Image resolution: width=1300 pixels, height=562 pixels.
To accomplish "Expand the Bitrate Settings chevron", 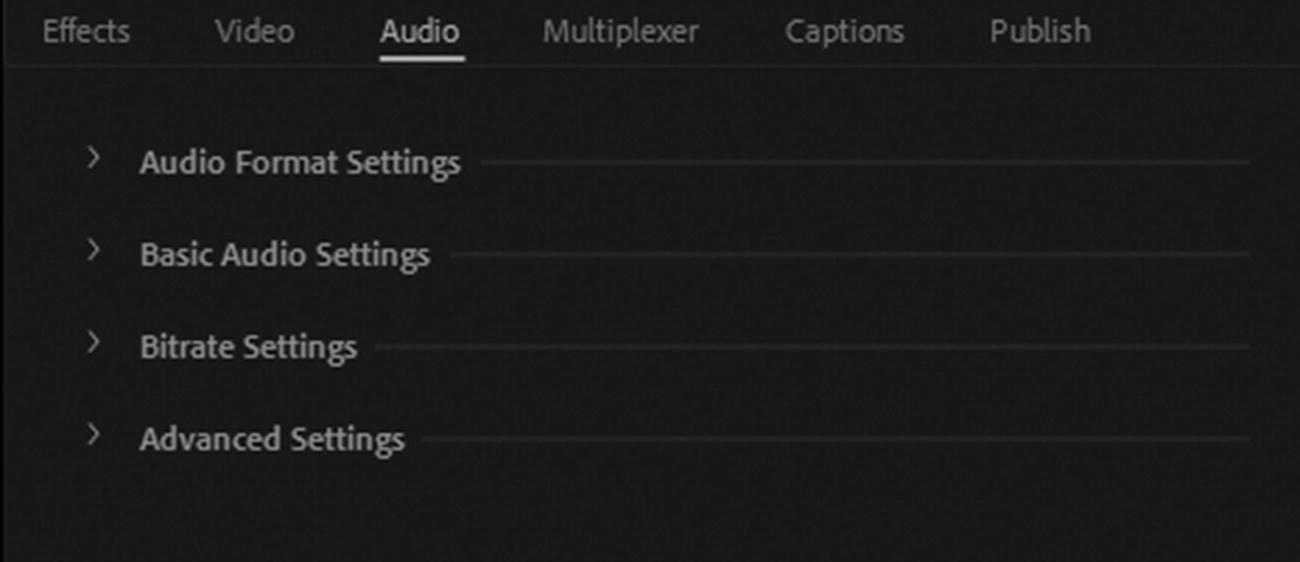I will coord(93,343).
